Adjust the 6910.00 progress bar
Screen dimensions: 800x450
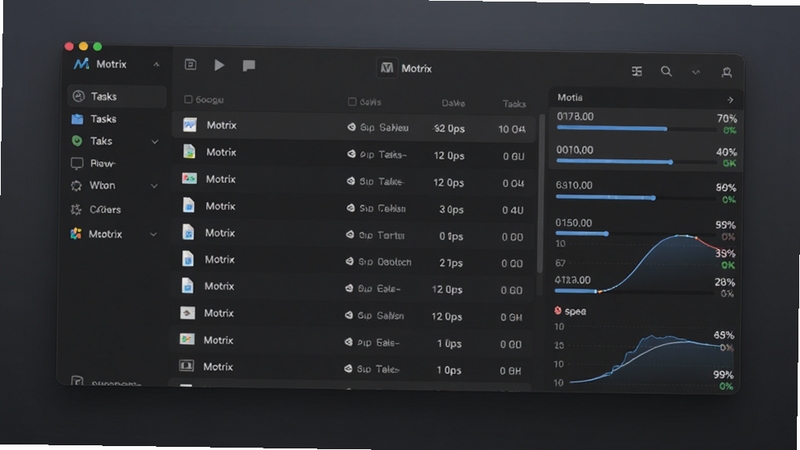click(635, 197)
